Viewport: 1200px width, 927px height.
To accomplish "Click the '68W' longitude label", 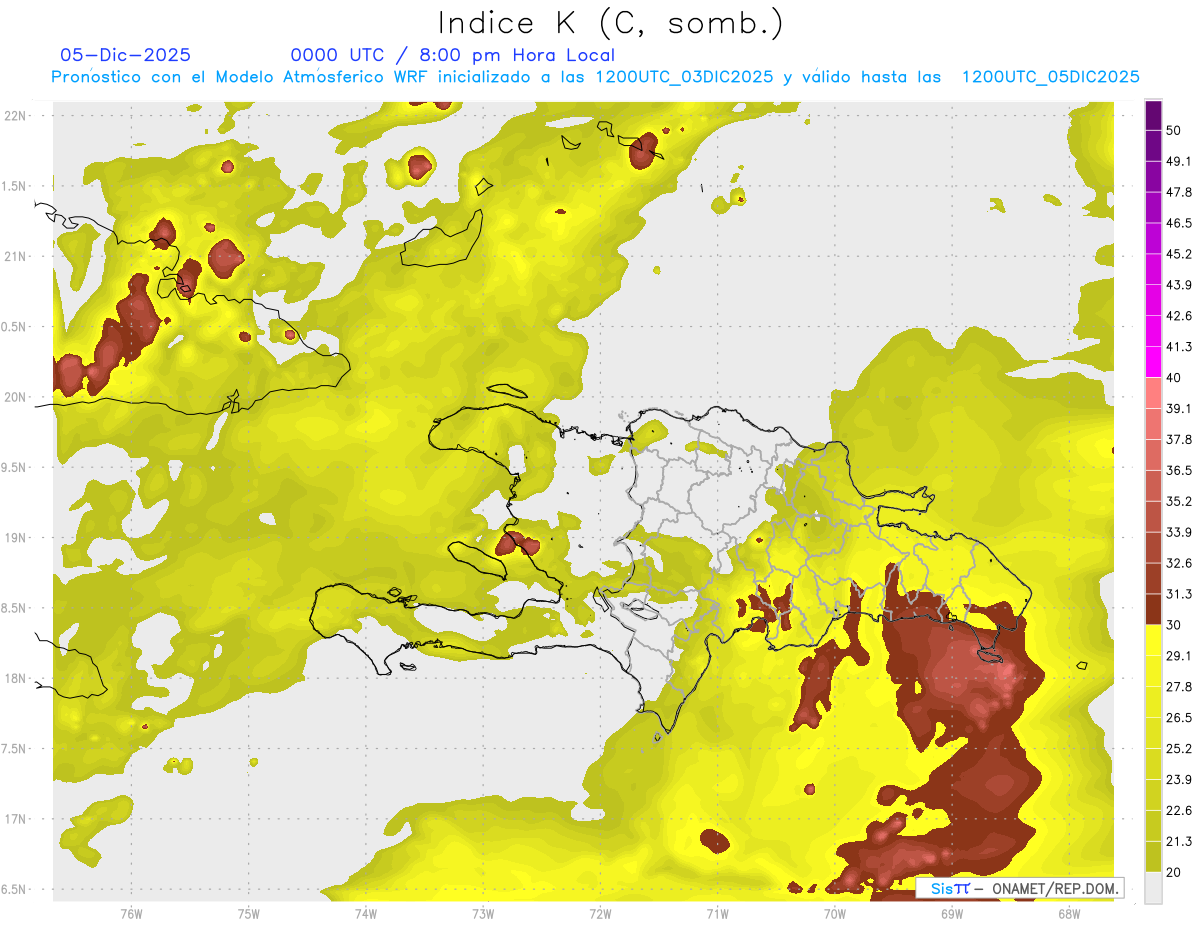I will [1068, 913].
